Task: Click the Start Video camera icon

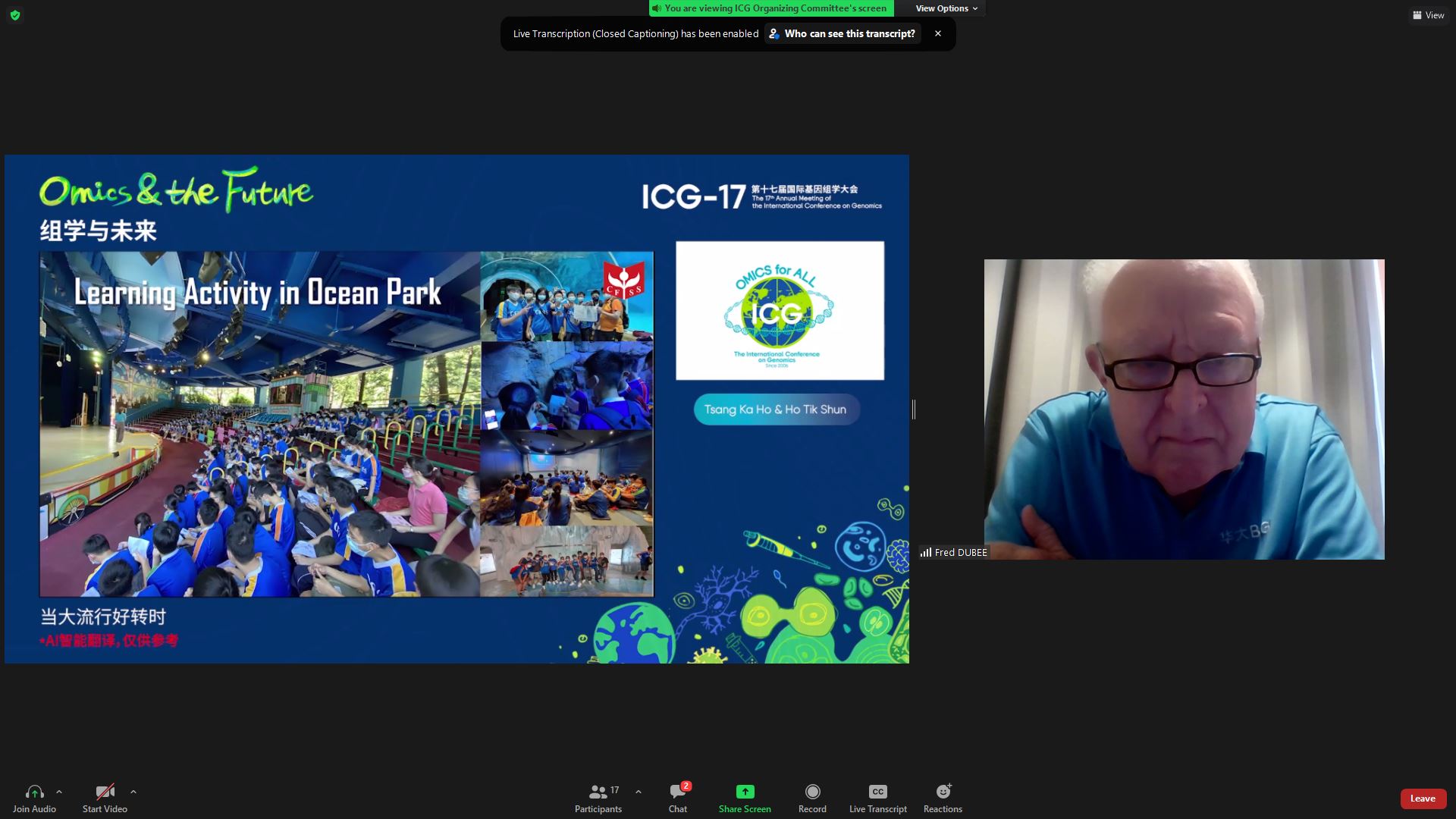Action: click(x=105, y=792)
